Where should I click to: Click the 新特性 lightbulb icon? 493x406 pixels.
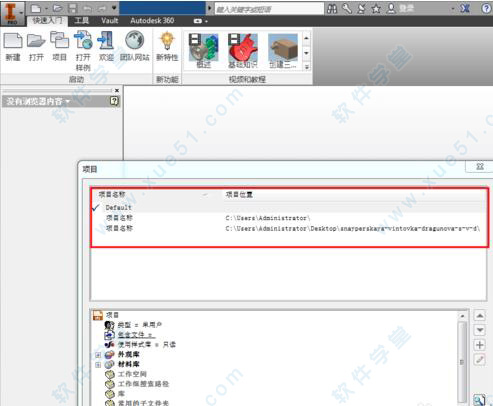click(x=167, y=46)
